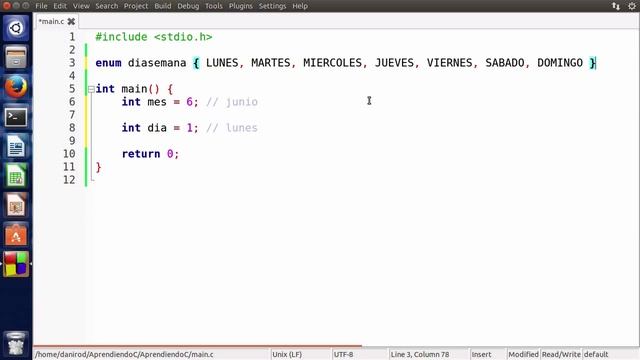Click the MIERCOLES enum constant
Image resolution: width=640 pixels, height=360 pixels.
click(x=332, y=63)
